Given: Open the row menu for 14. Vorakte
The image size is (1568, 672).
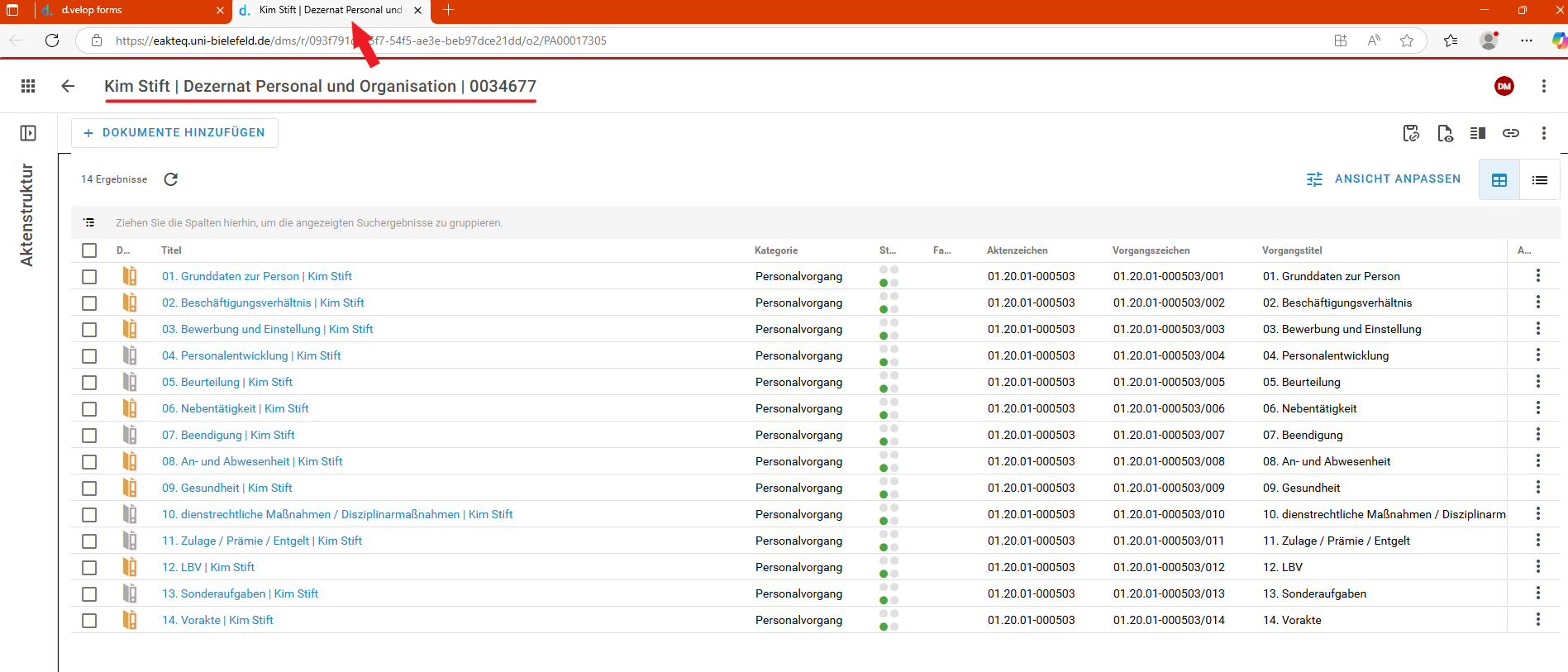Looking at the screenshot, I should [x=1537, y=620].
